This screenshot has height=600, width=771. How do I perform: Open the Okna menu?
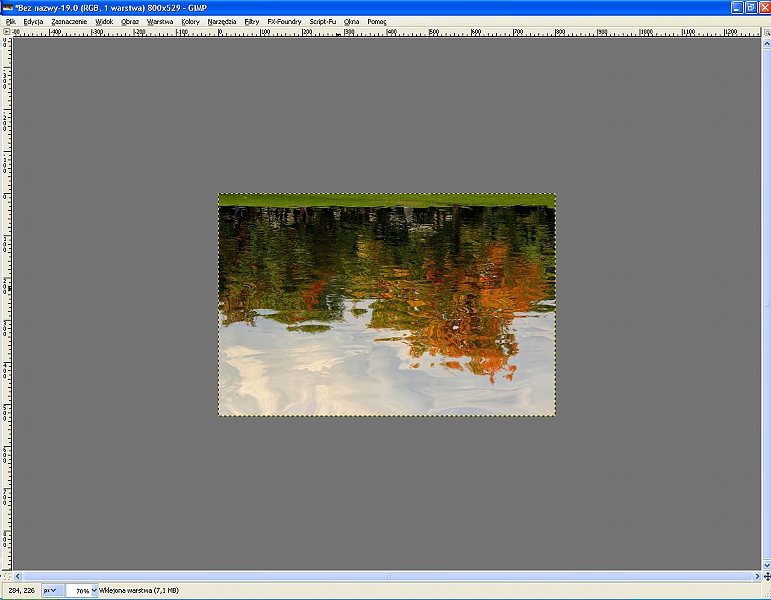pos(351,21)
